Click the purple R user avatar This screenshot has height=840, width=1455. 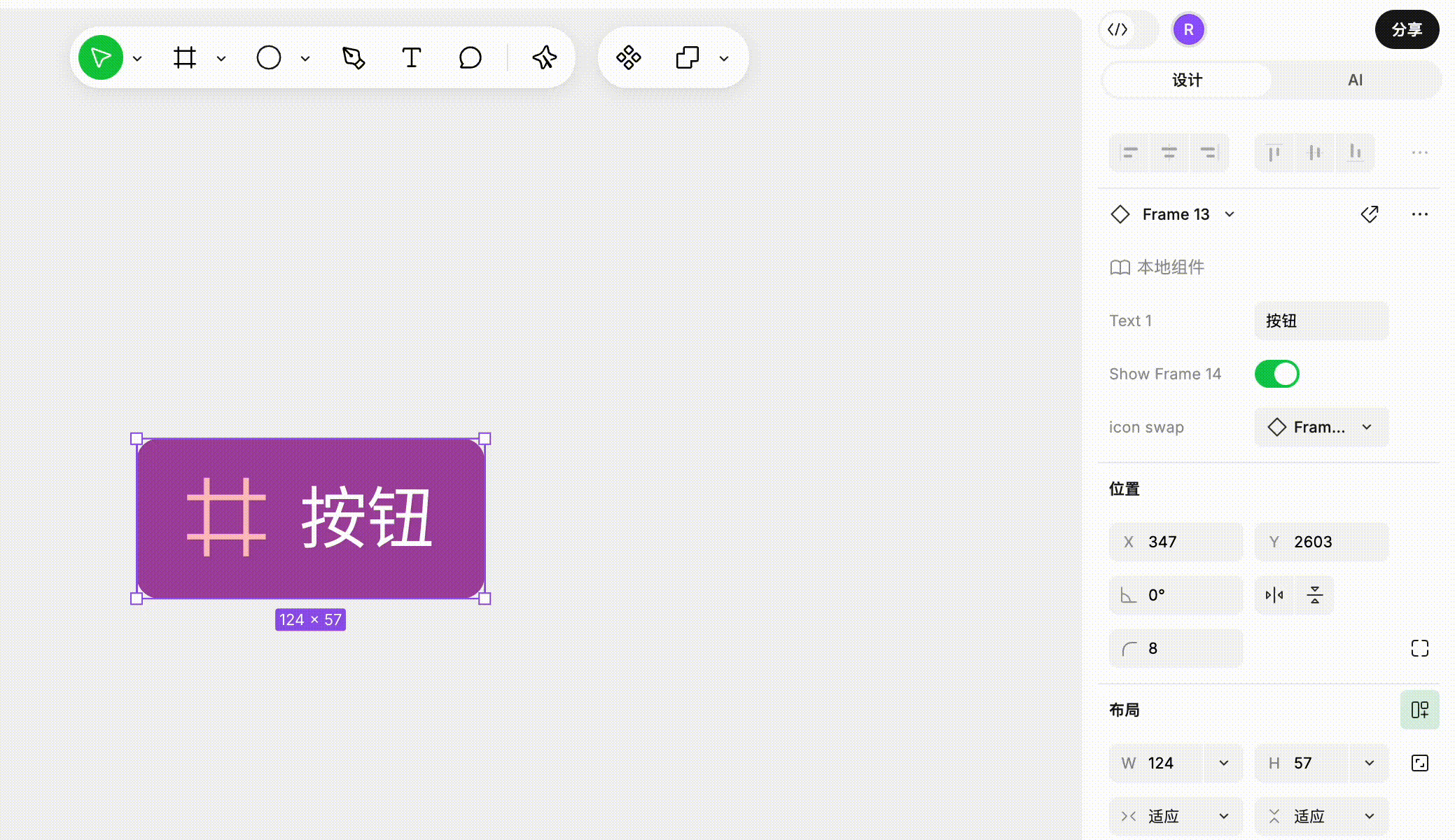(x=1188, y=29)
